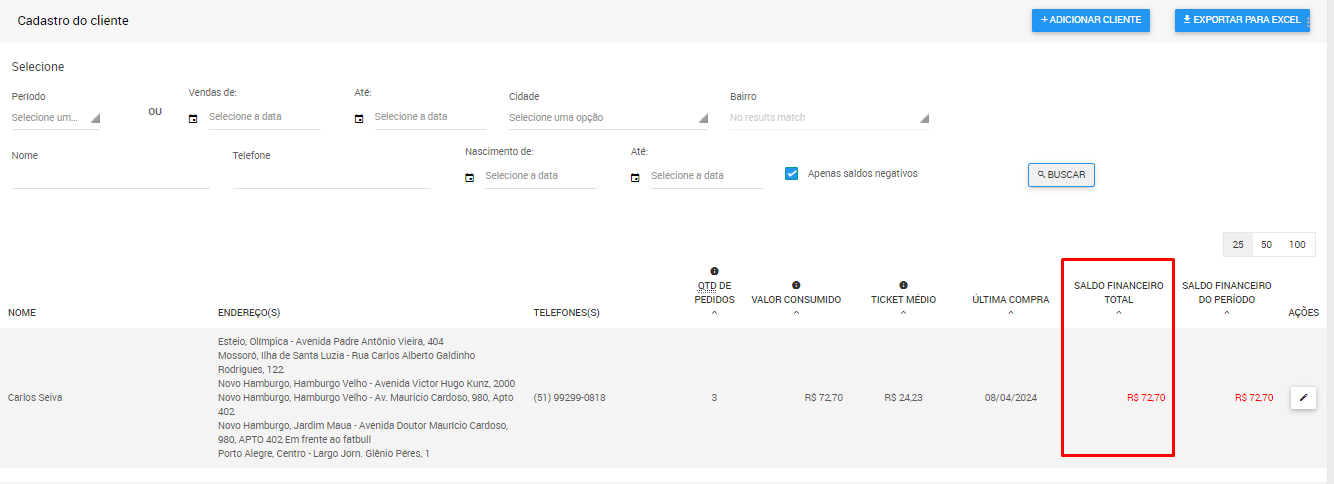Screen dimensions: 1334x484
Task: Open calendar icon for Nascimento de date
Action: [469, 177]
